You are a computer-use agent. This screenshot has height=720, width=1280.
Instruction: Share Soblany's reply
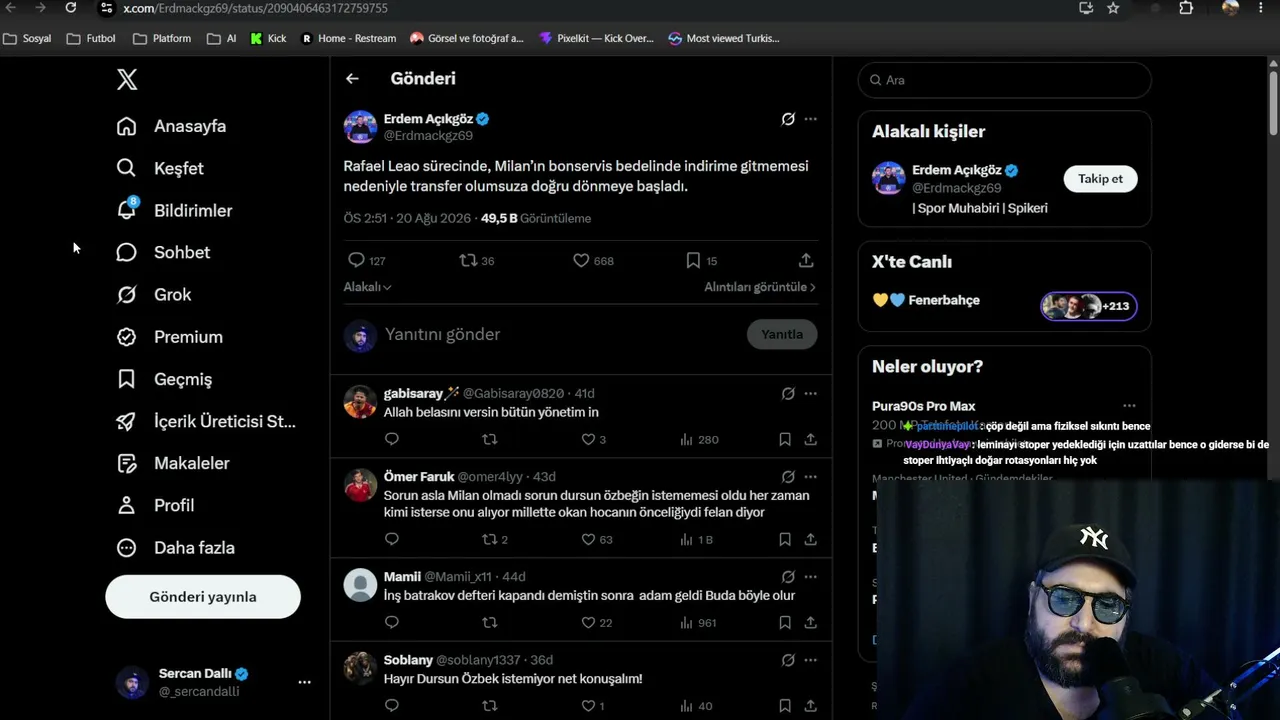pos(810,705)
